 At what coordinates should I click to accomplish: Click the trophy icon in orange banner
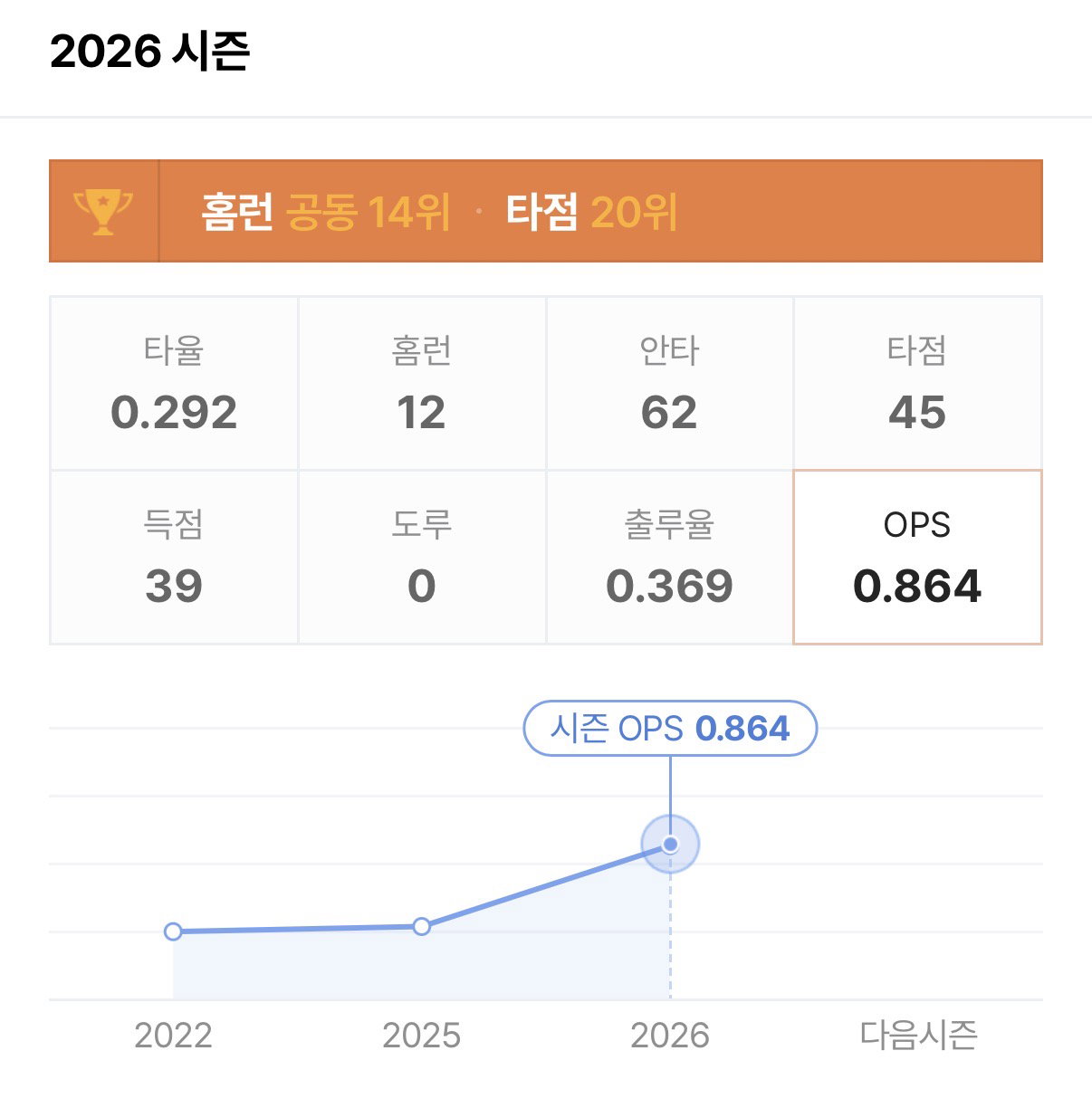click(x=103, y=212)
